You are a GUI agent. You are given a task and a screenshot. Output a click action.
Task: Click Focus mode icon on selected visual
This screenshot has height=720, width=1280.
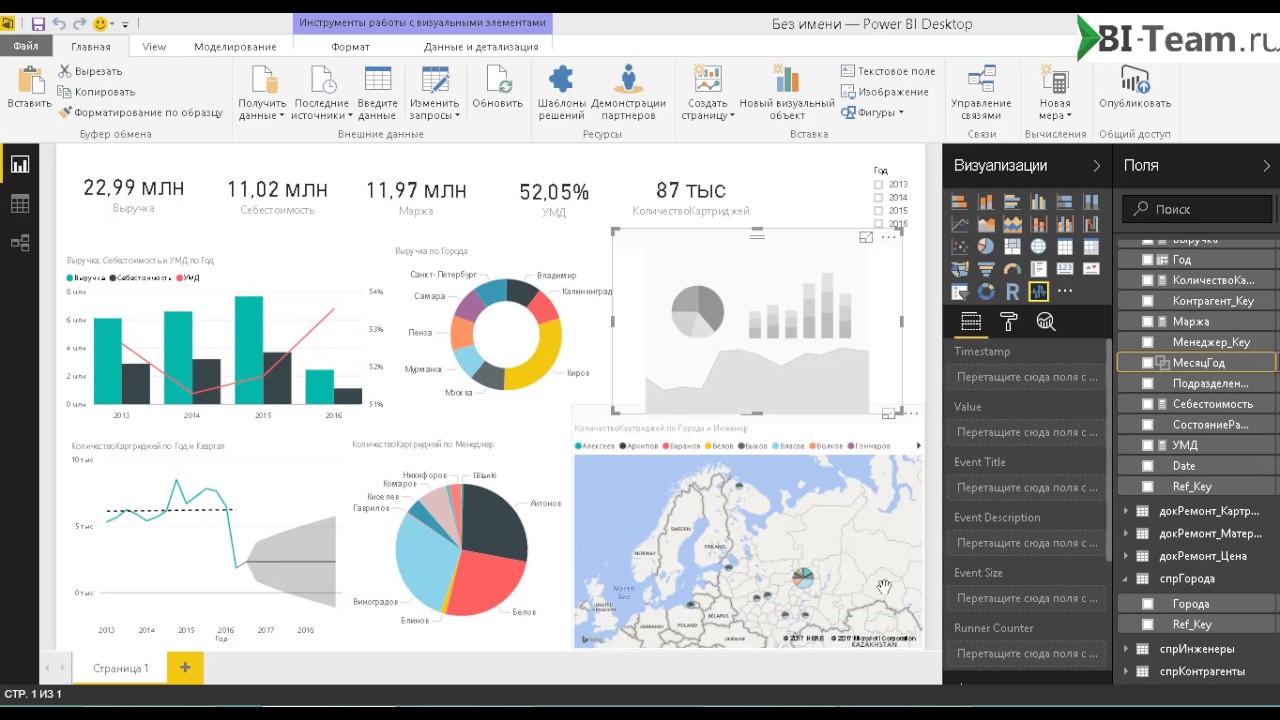866,237
